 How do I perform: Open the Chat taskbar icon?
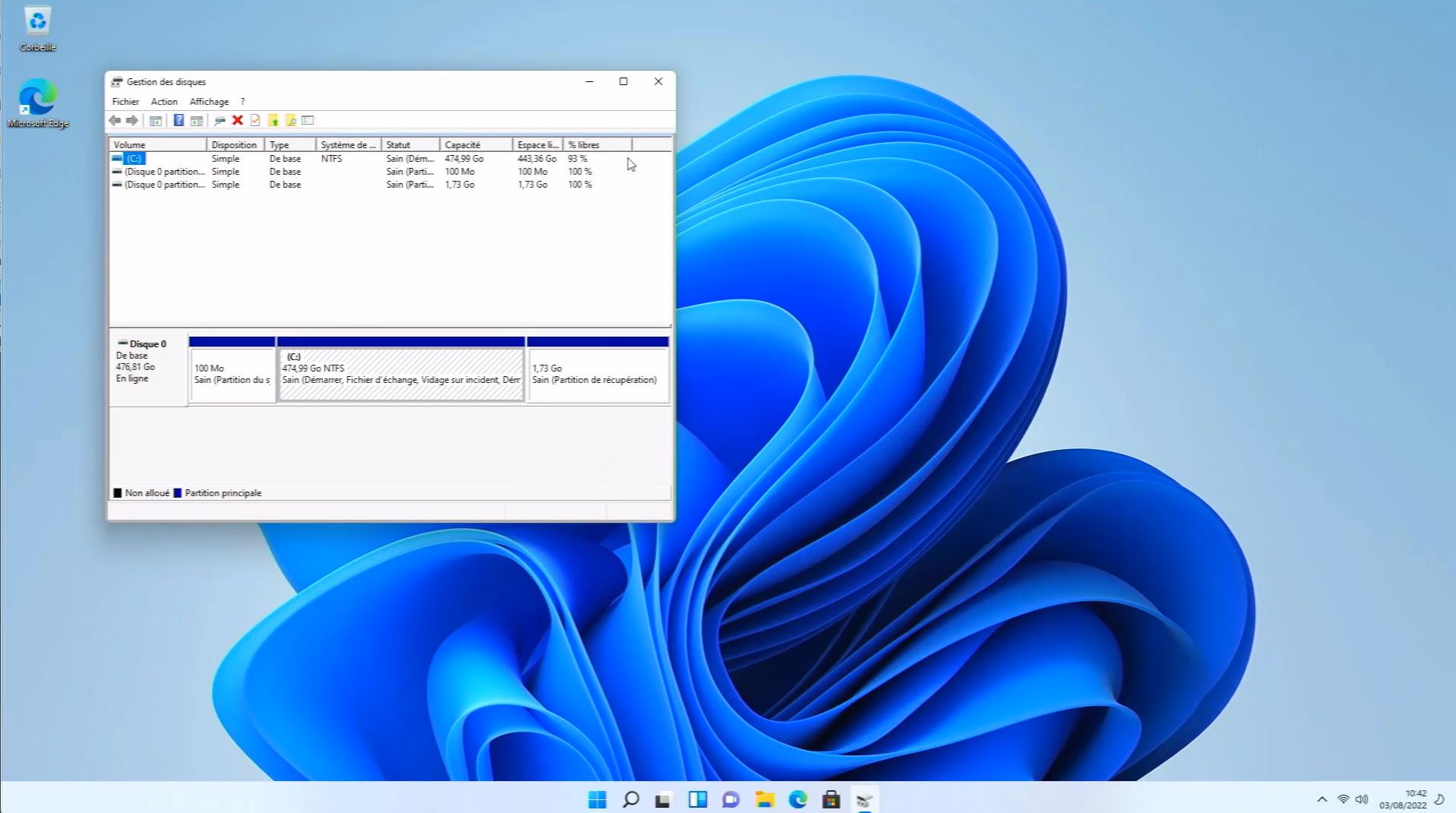coord(731,799)
